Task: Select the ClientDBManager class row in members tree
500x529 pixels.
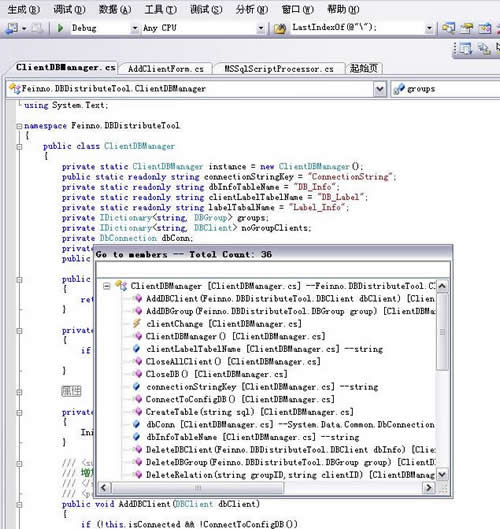Action: [283, 286]
